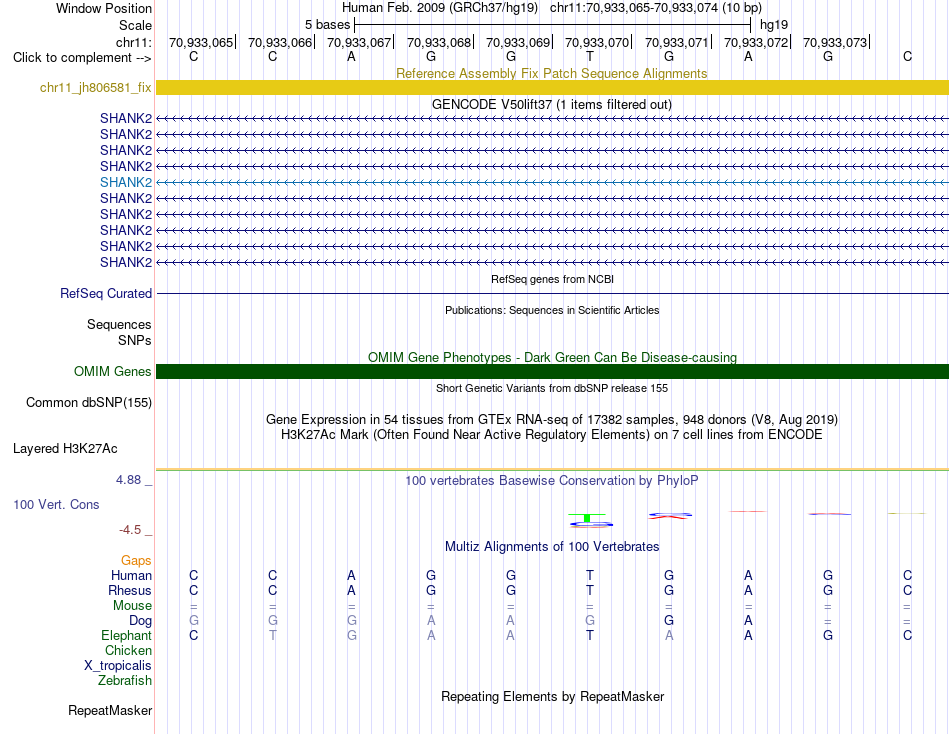Click the Layered H3K27Ac label
950x734 pixels.
coord(65,449)
